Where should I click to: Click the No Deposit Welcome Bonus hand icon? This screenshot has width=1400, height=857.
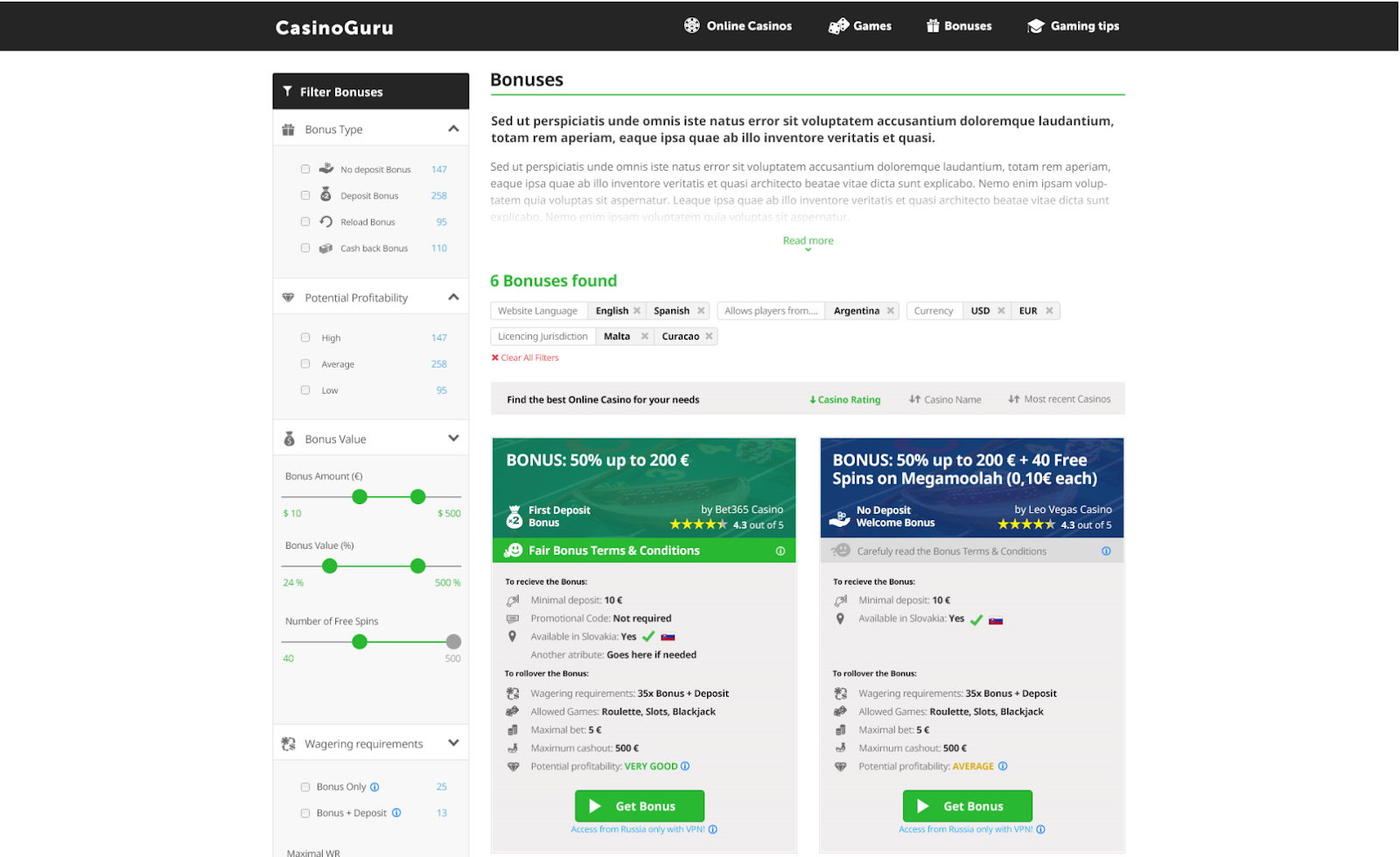pyautogui.click(x=840, y=517)
